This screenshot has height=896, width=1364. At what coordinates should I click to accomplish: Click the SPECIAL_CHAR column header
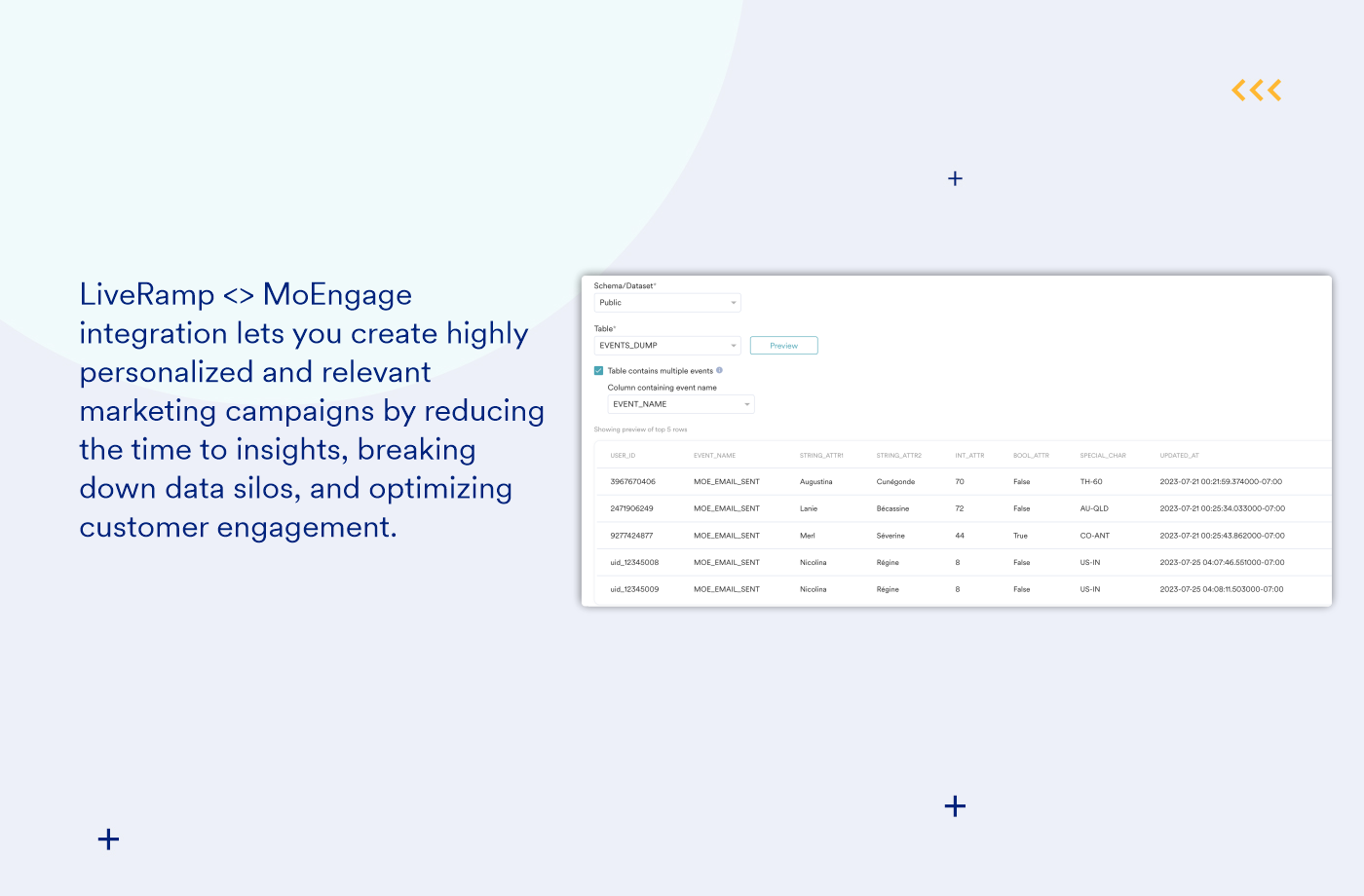[1103, 456]
